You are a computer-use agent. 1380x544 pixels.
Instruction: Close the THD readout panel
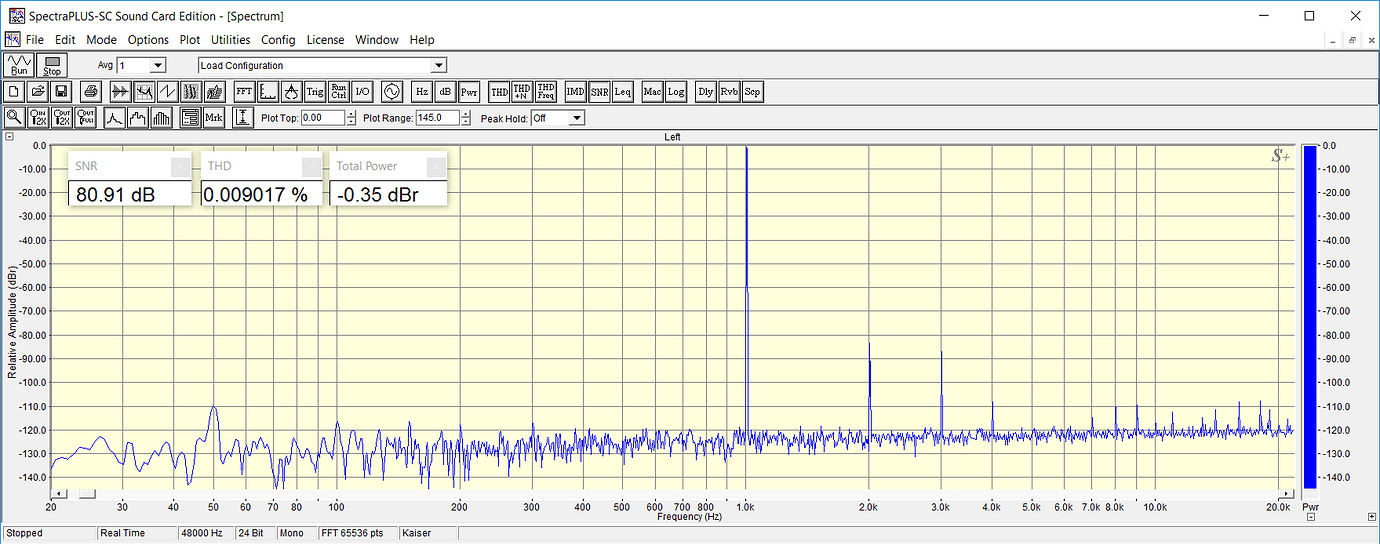pos(312,167)
